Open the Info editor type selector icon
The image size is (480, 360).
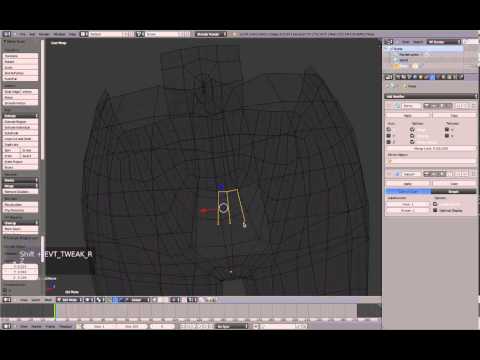[x=7, y=34]
